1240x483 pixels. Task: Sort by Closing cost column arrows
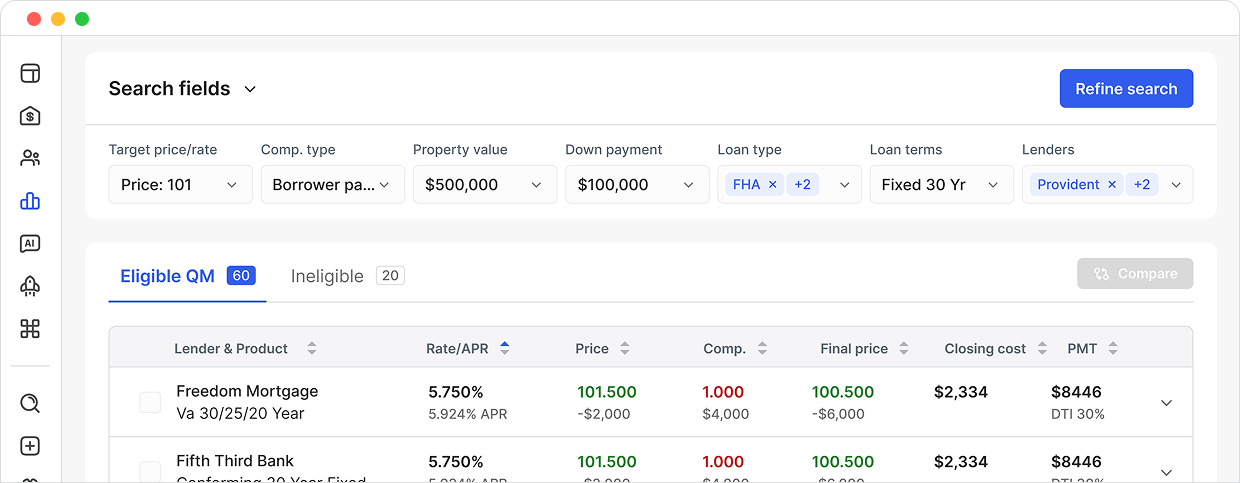tap(1042, 349)
